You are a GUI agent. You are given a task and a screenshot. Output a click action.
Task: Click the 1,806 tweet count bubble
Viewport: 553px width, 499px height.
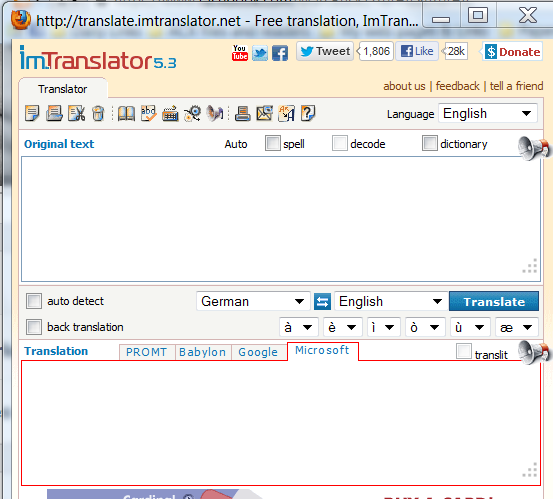click(376, 51)
